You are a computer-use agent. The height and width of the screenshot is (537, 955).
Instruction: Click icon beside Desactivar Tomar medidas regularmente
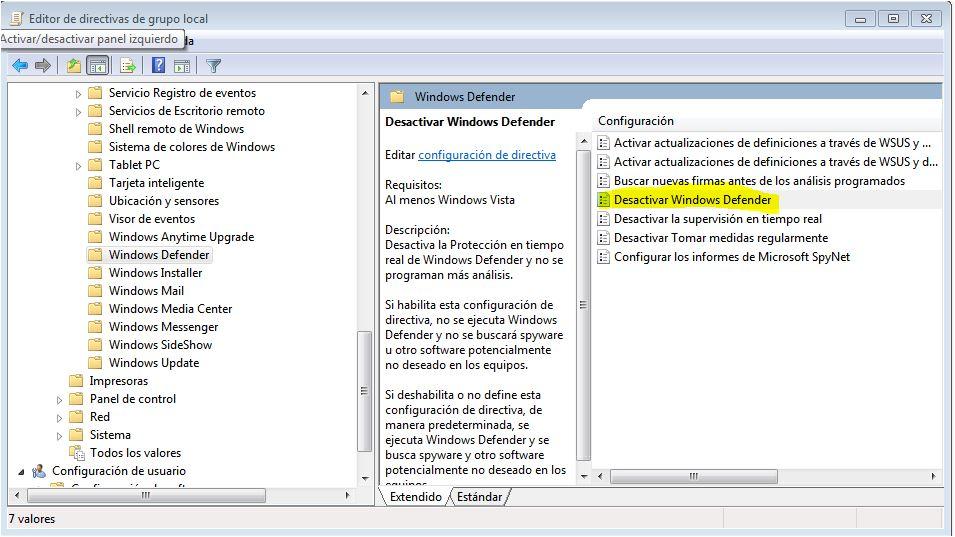tap(604, 238)
